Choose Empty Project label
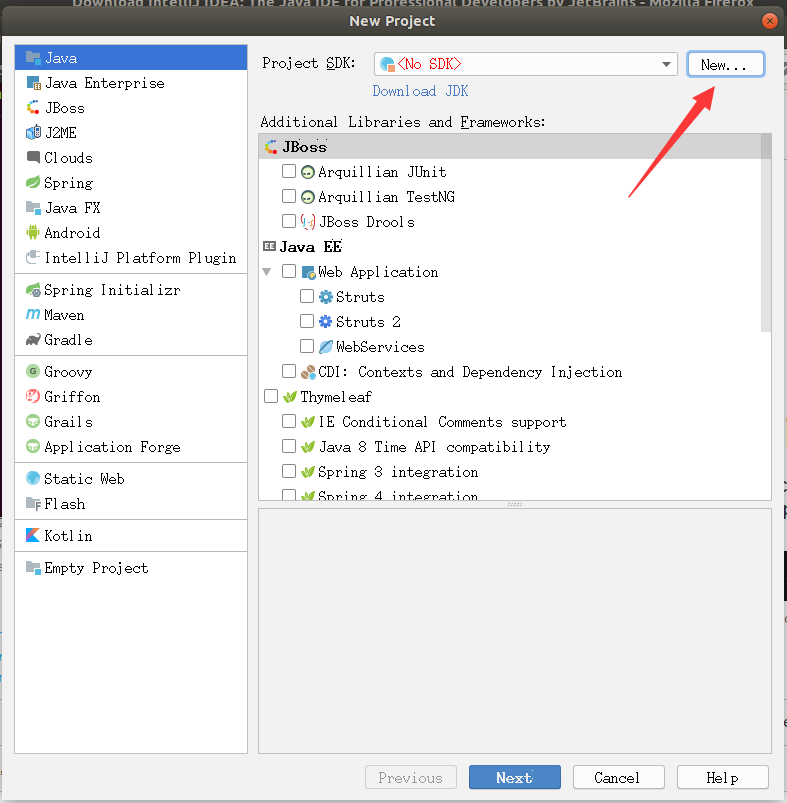787x803 pixels. tap(96, 568)
